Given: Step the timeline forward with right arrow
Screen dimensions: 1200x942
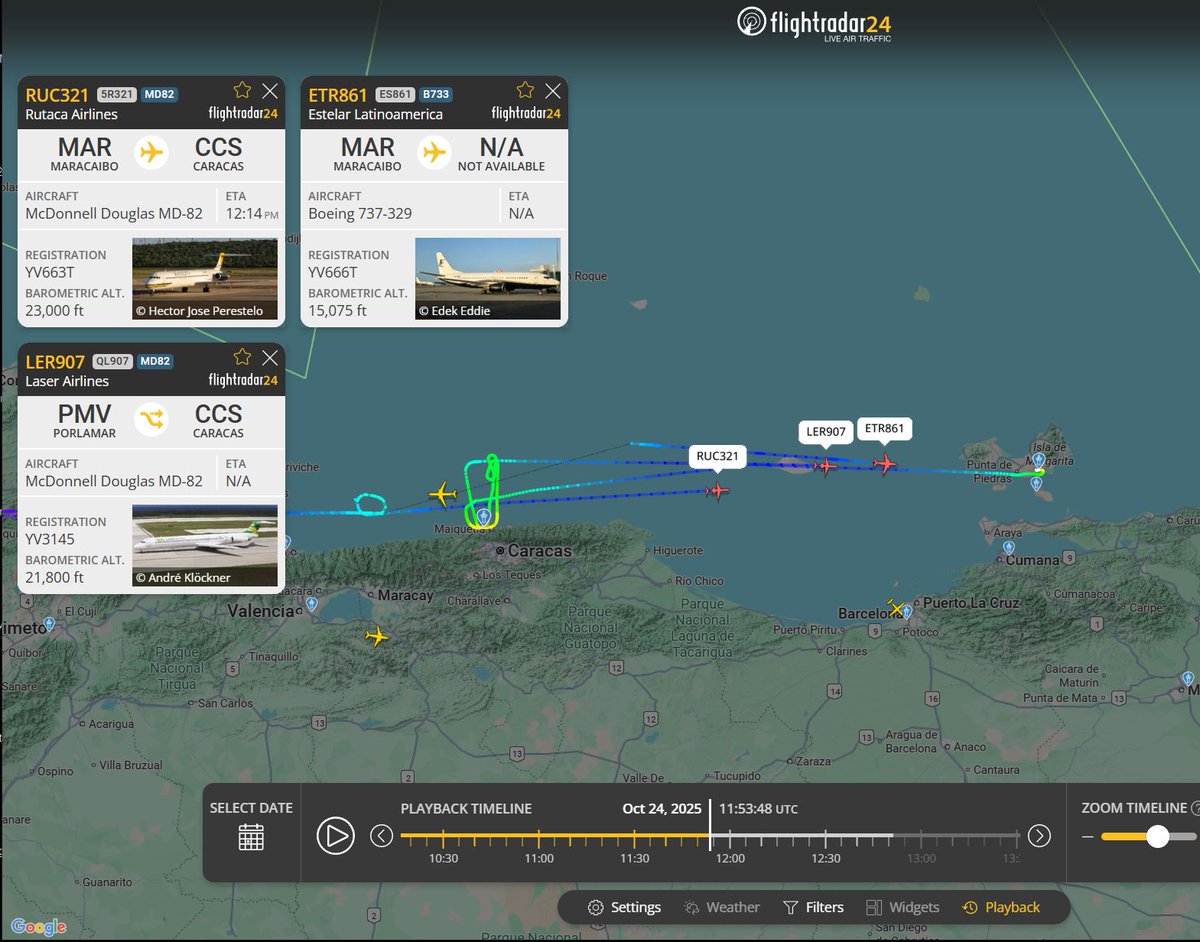Looking at the screenshot, I should tap(1039, 835).
